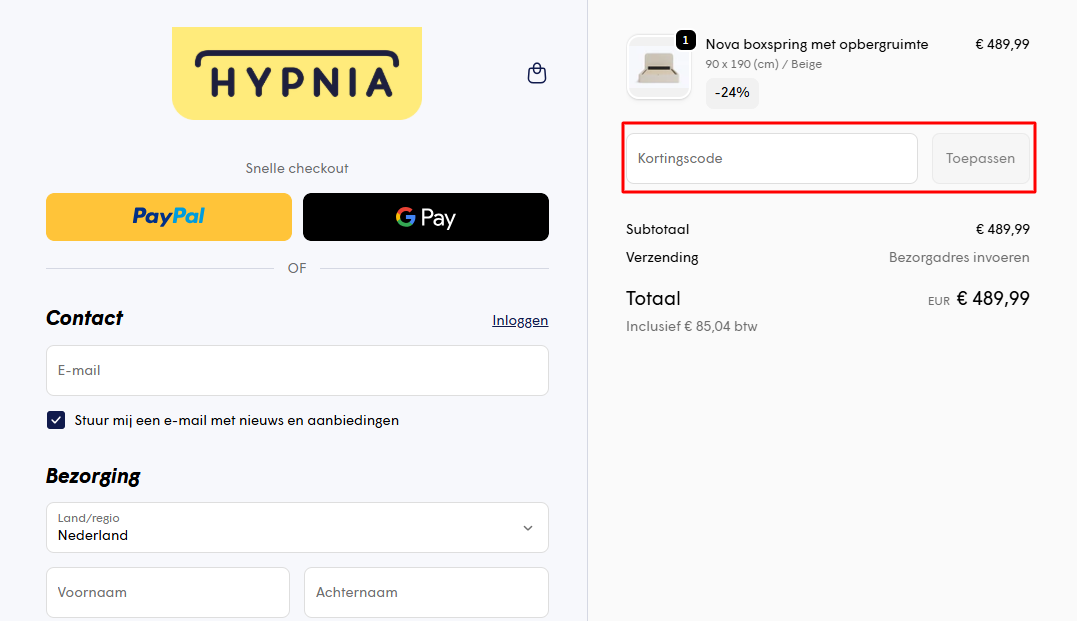Click the quantity badge on product thumbnail
The image size is (1077, 621).
pyautogui.click(x=686, y=40)
